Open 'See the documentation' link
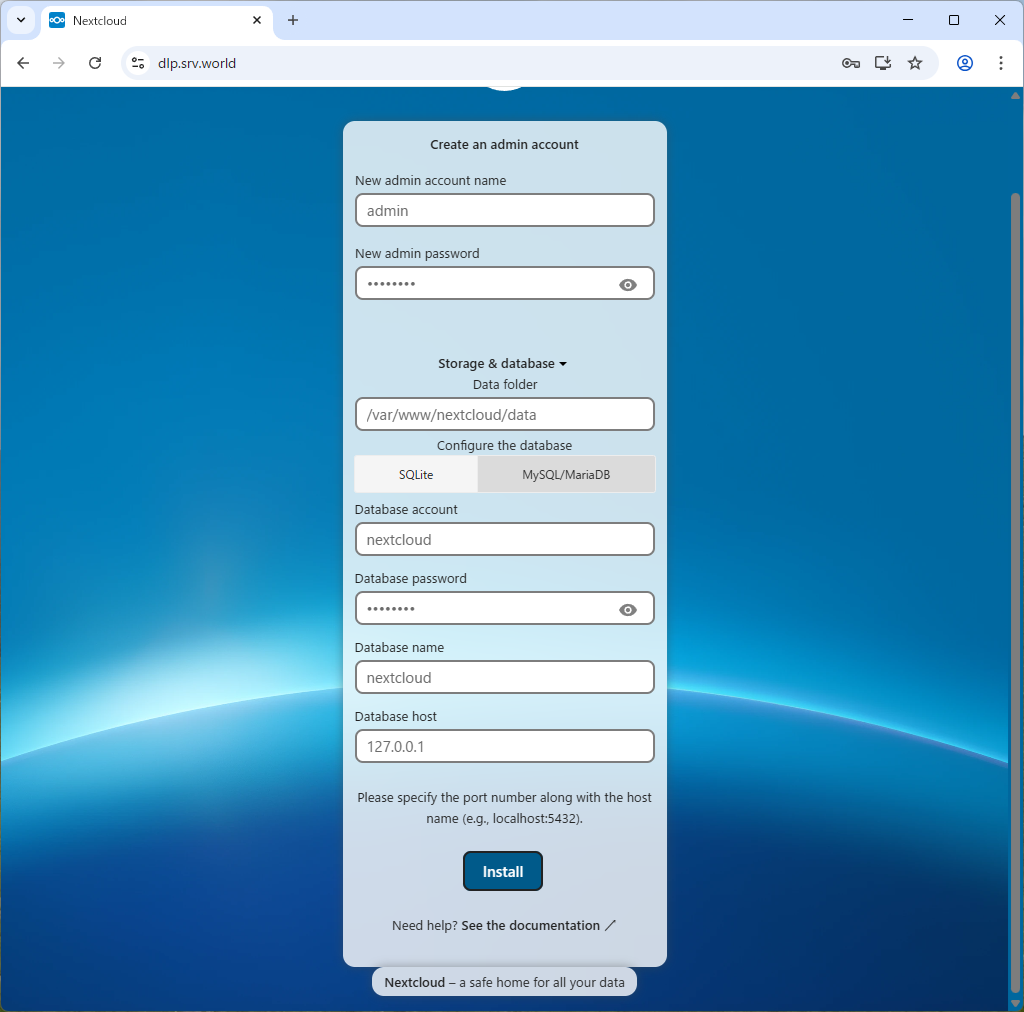The image size is (1024, 1012). tap(531, 925)
